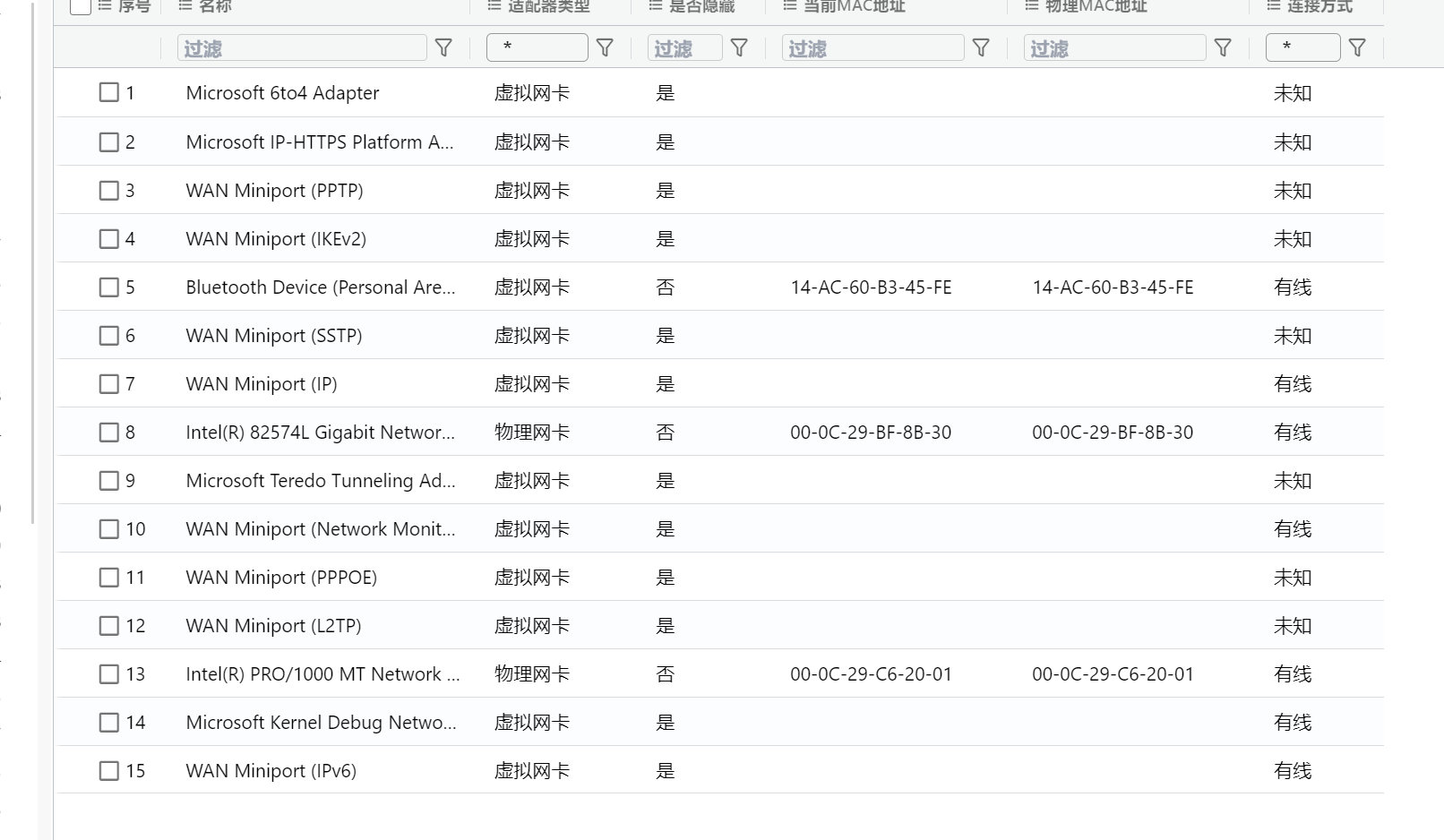Click the filter funnel beside adapter type filter
The image size is (1444, 840).
605,48
